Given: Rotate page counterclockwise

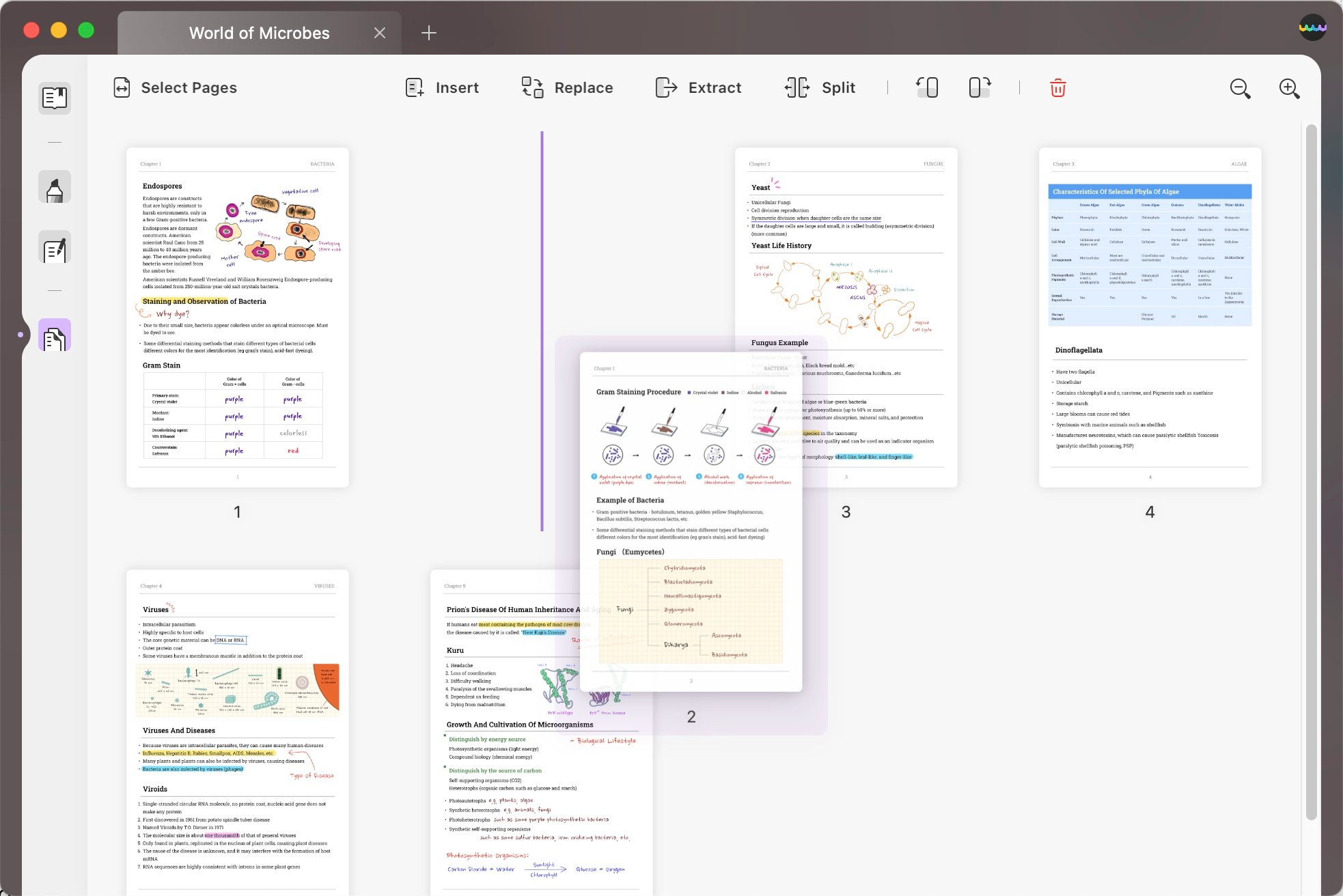Looking at the screenshot, I should pos(927,87).
